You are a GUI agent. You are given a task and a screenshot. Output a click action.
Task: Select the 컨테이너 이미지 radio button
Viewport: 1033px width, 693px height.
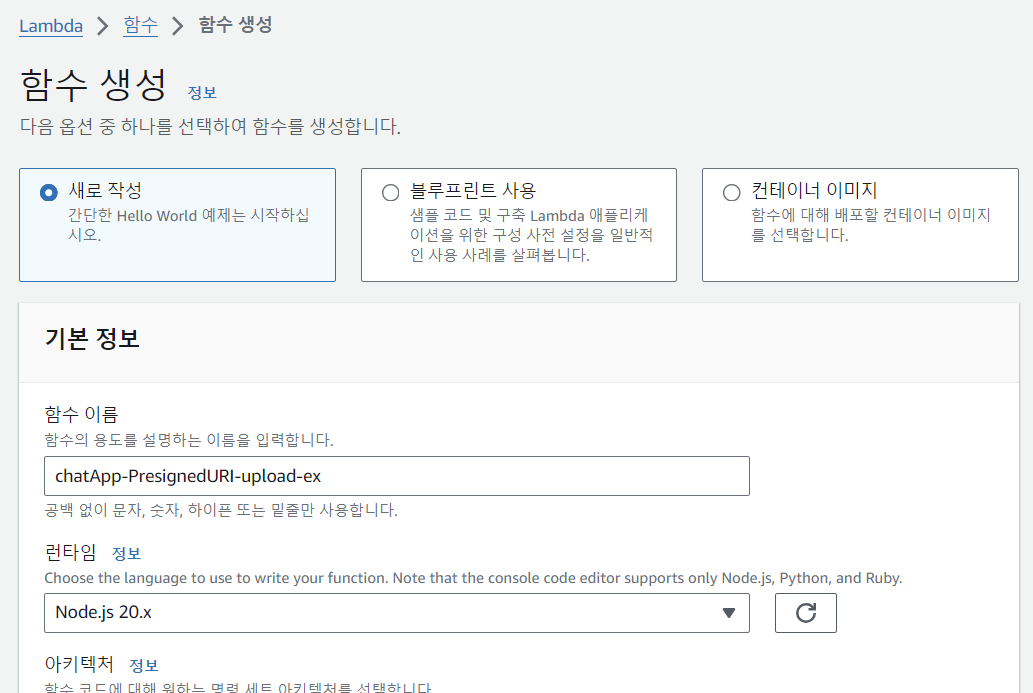[731, 192]
